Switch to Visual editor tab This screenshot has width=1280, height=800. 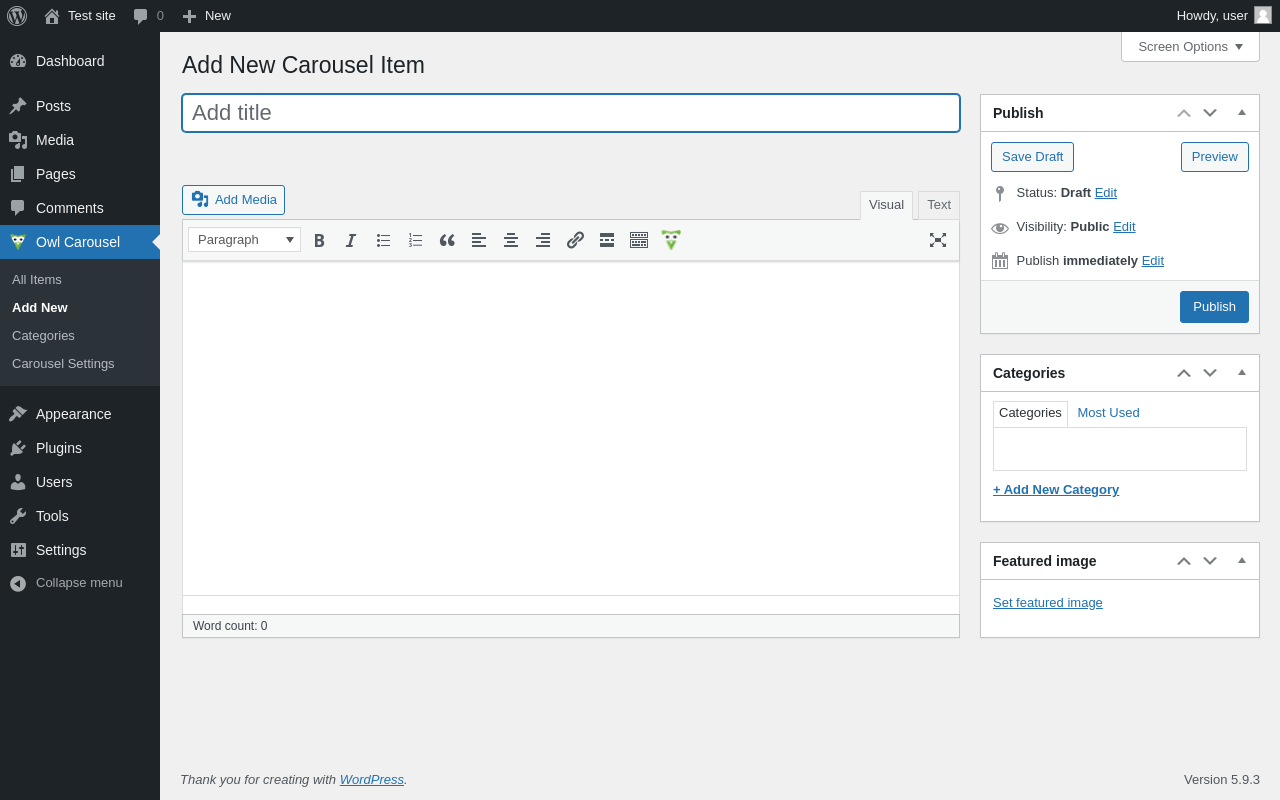(886, 205)
